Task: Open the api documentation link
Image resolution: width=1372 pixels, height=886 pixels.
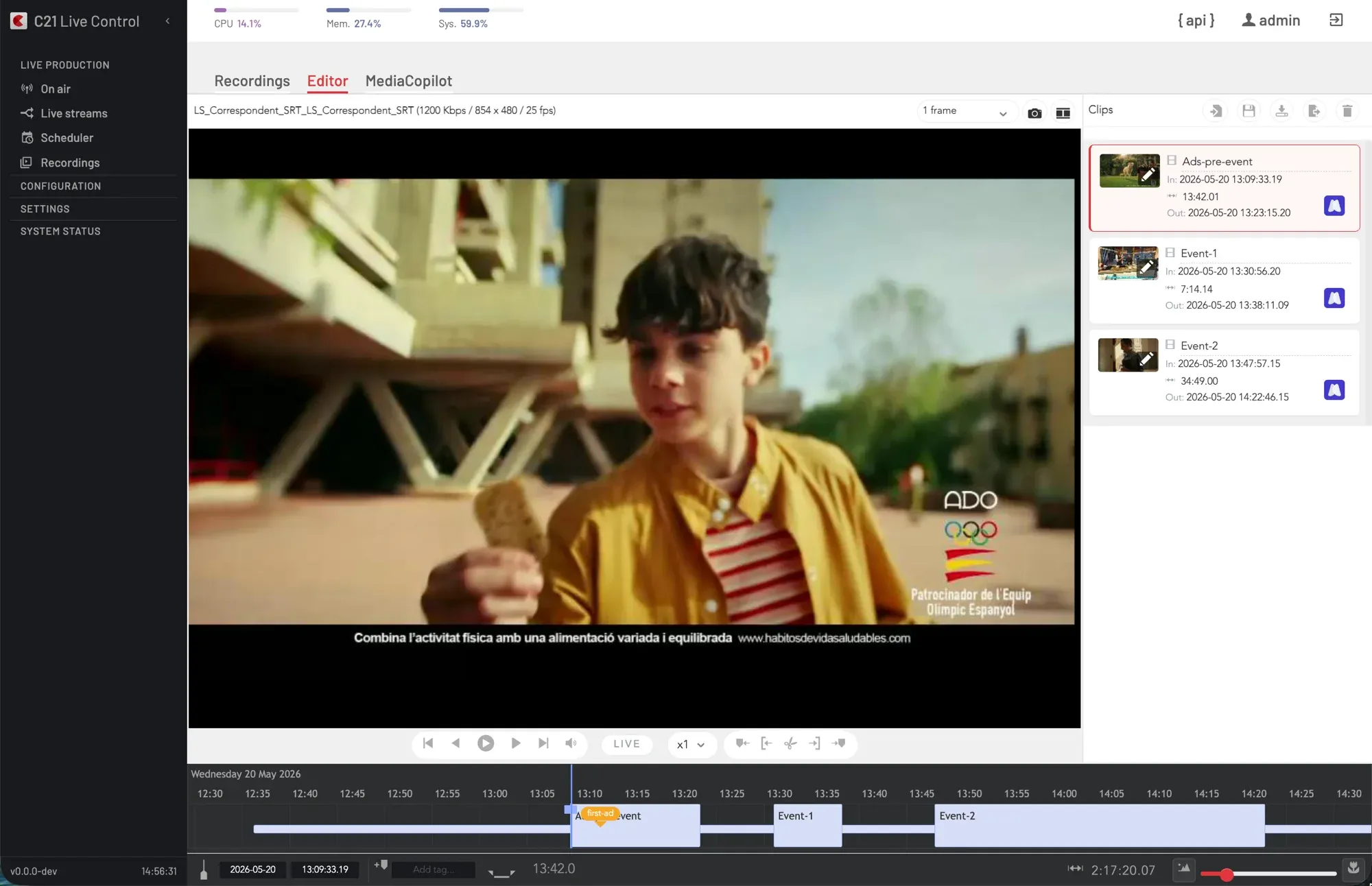Action: click(x=1196, y=21)
